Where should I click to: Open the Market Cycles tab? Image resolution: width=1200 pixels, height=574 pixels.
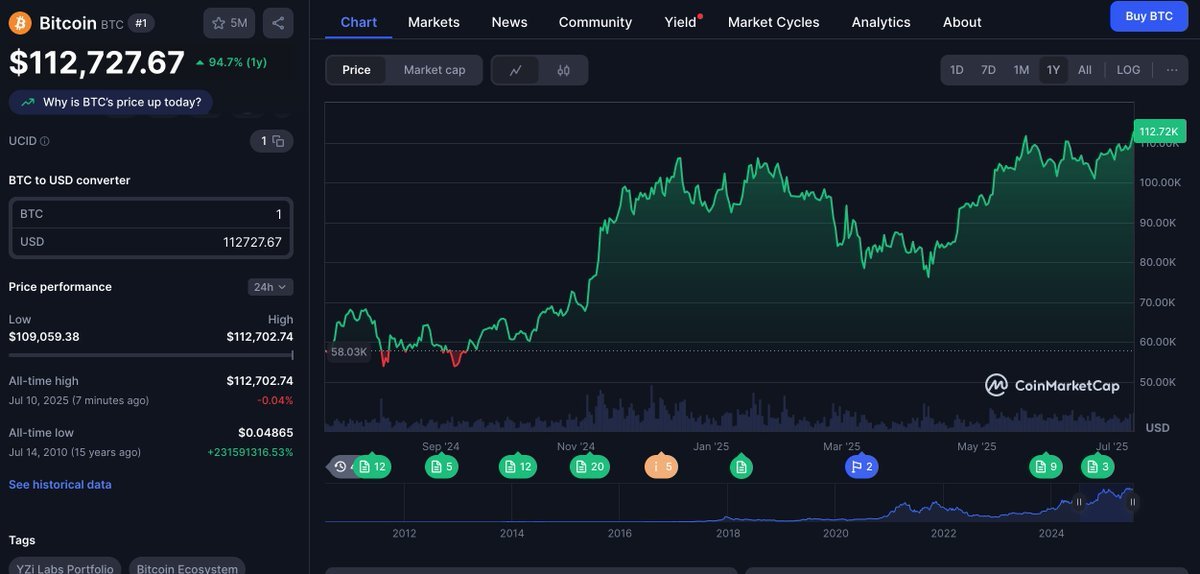773,22
